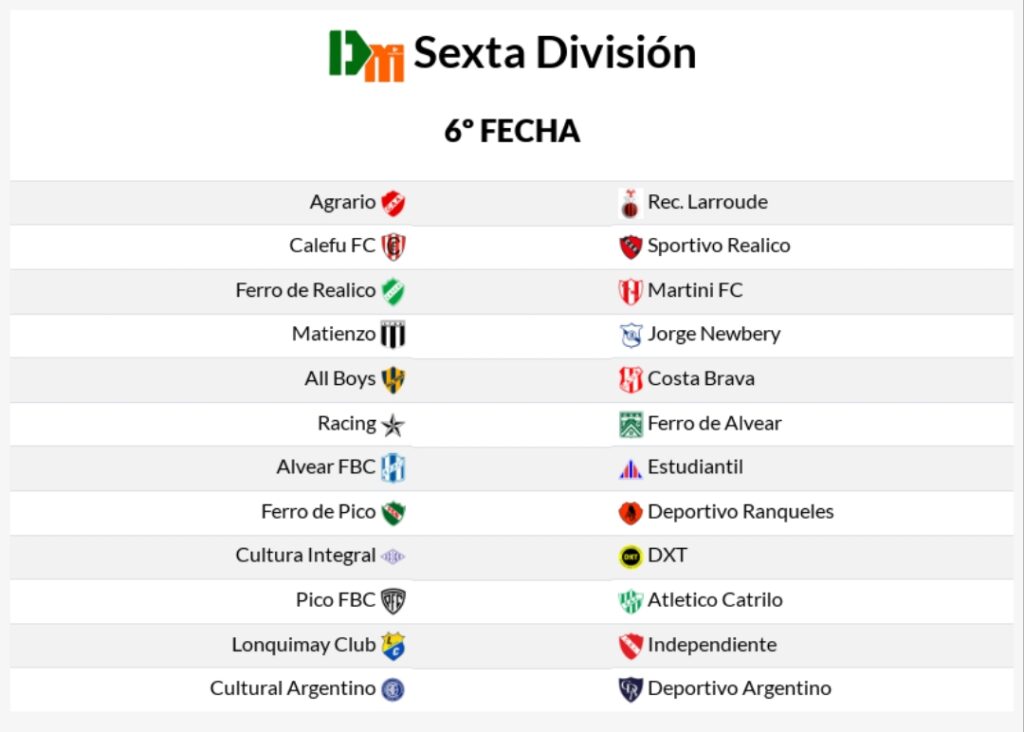The image size is (1024, 732).
Task: Click the All Boys club crest
Action: (x=393, y=380)
